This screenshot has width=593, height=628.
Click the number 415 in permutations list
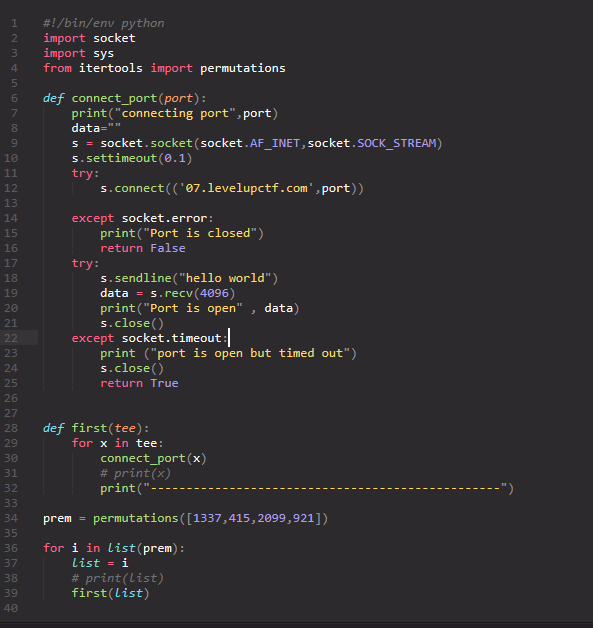(239, 518)
